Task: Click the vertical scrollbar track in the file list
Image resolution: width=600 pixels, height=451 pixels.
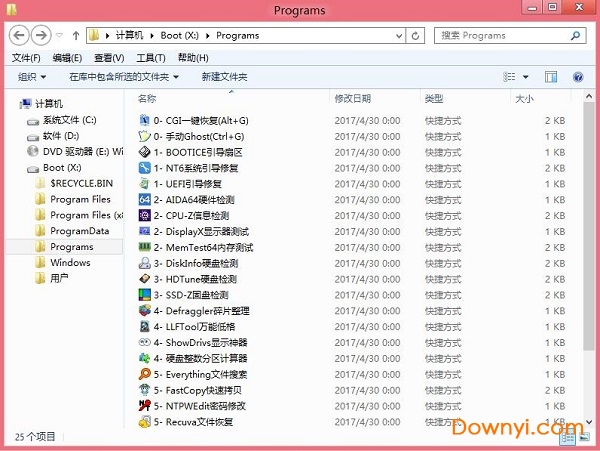Action: (589, 383)
